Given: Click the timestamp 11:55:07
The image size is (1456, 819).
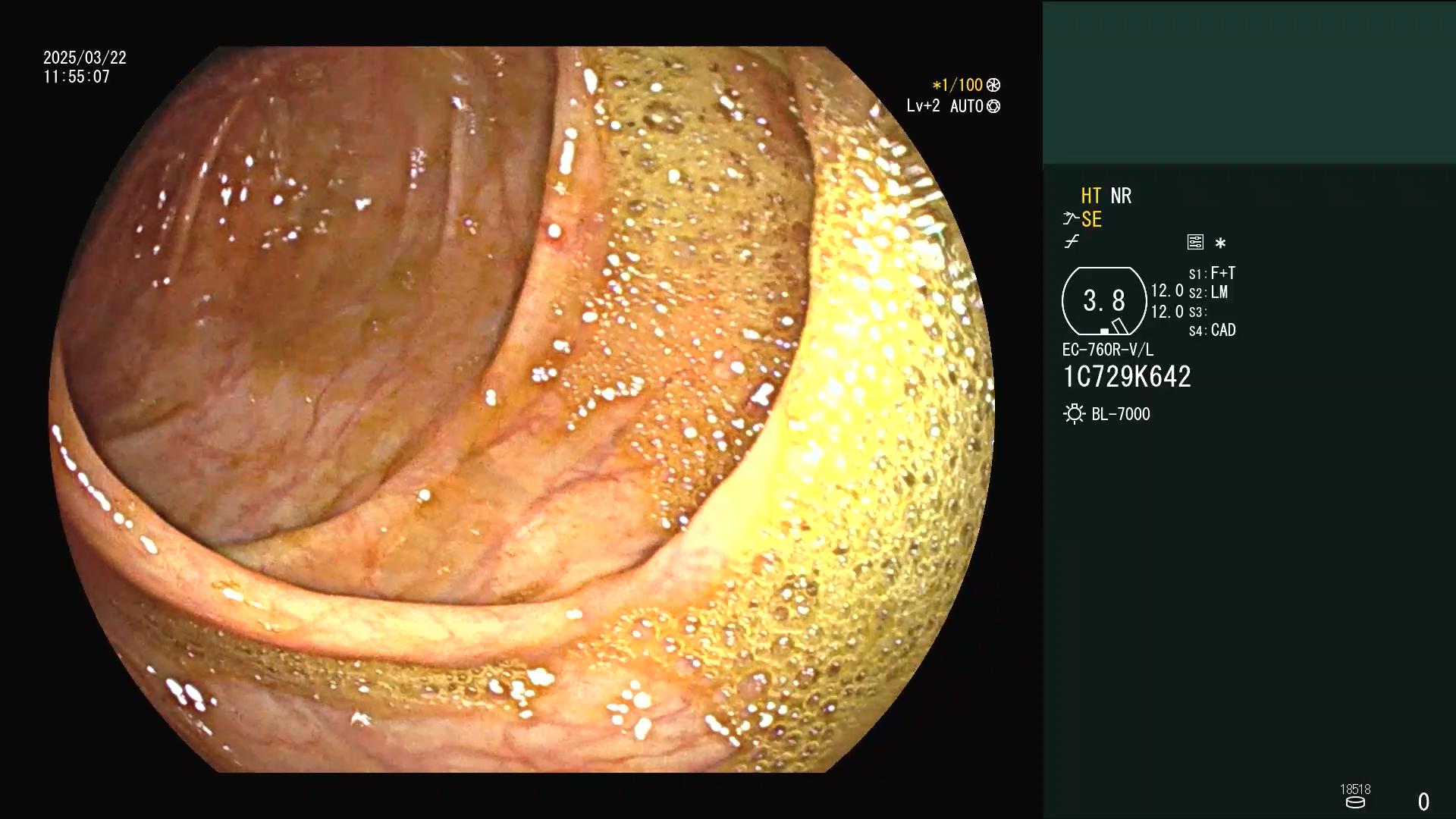Looking at the screenshot, I should [77, 77].
